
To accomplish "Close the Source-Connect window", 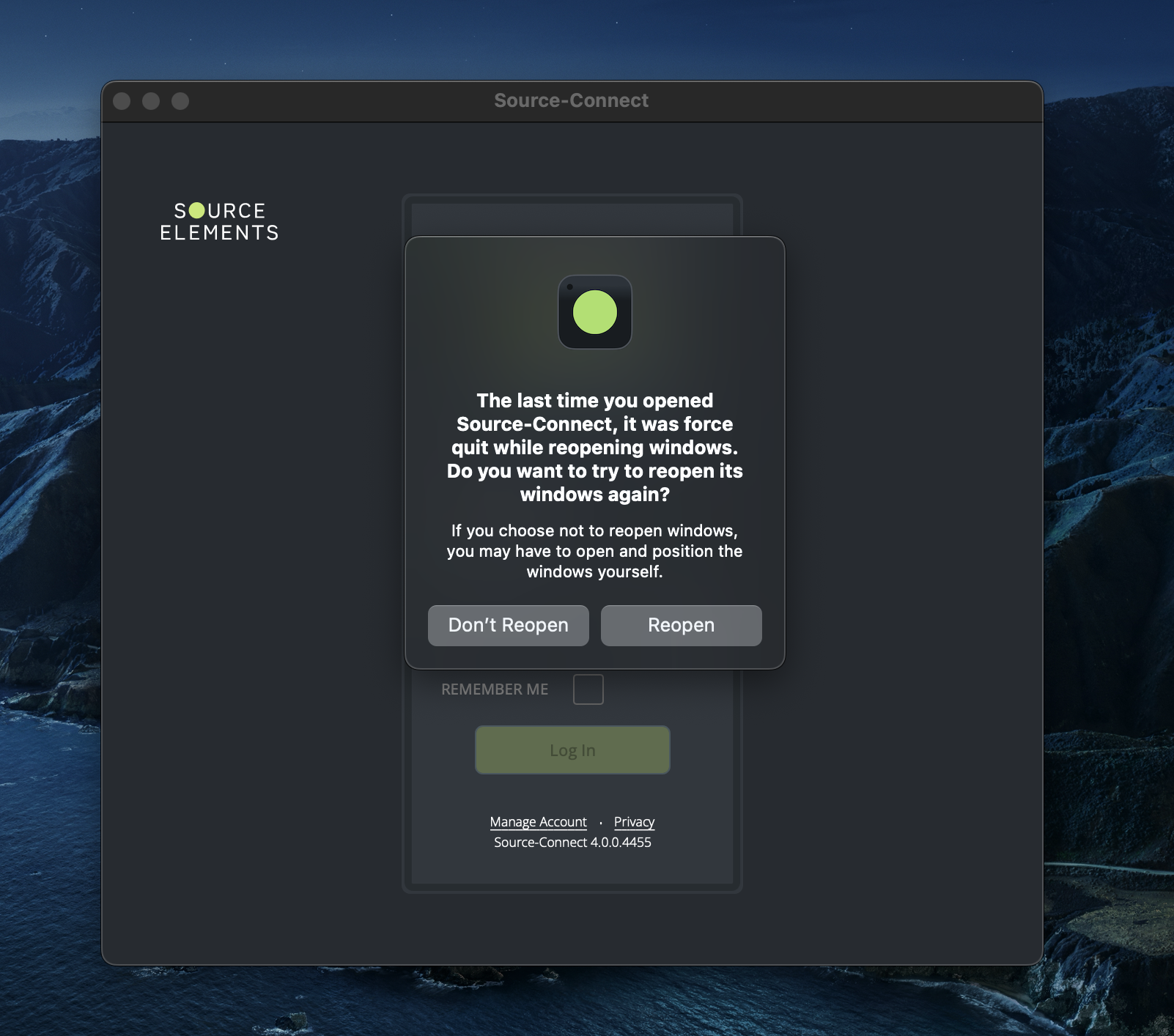I will click(x=122, y=101).
